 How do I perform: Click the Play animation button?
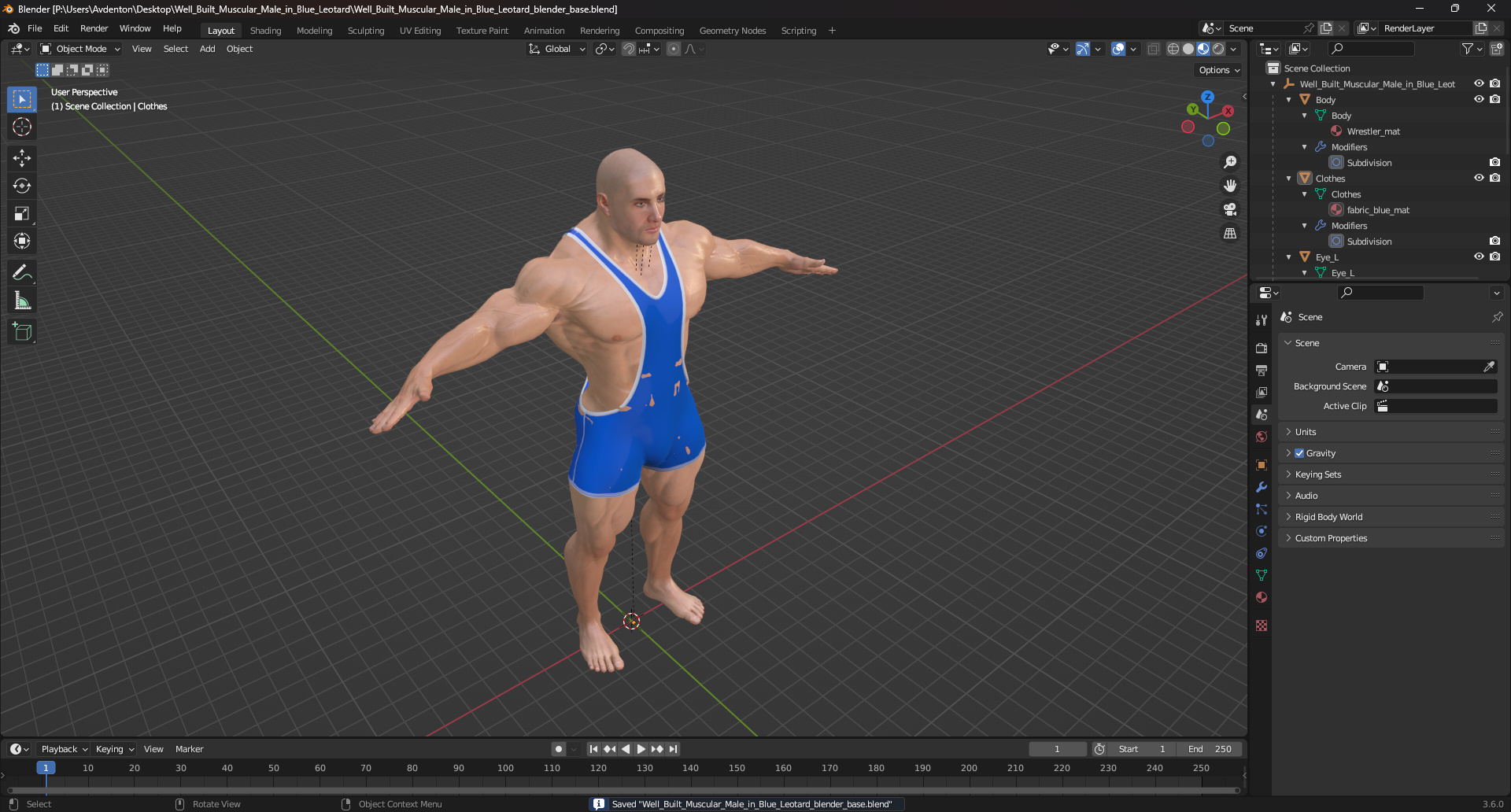(x=641, y=749)
